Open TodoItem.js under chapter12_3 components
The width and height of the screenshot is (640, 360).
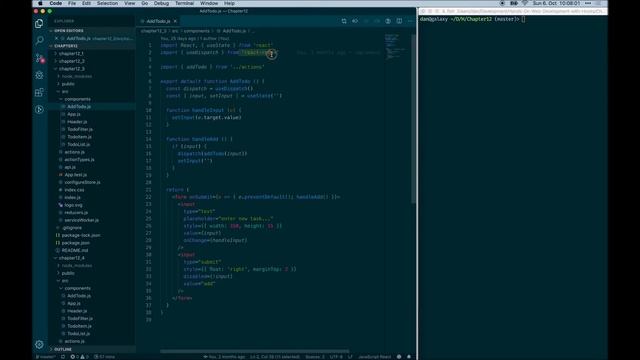[x=79, y=137]
